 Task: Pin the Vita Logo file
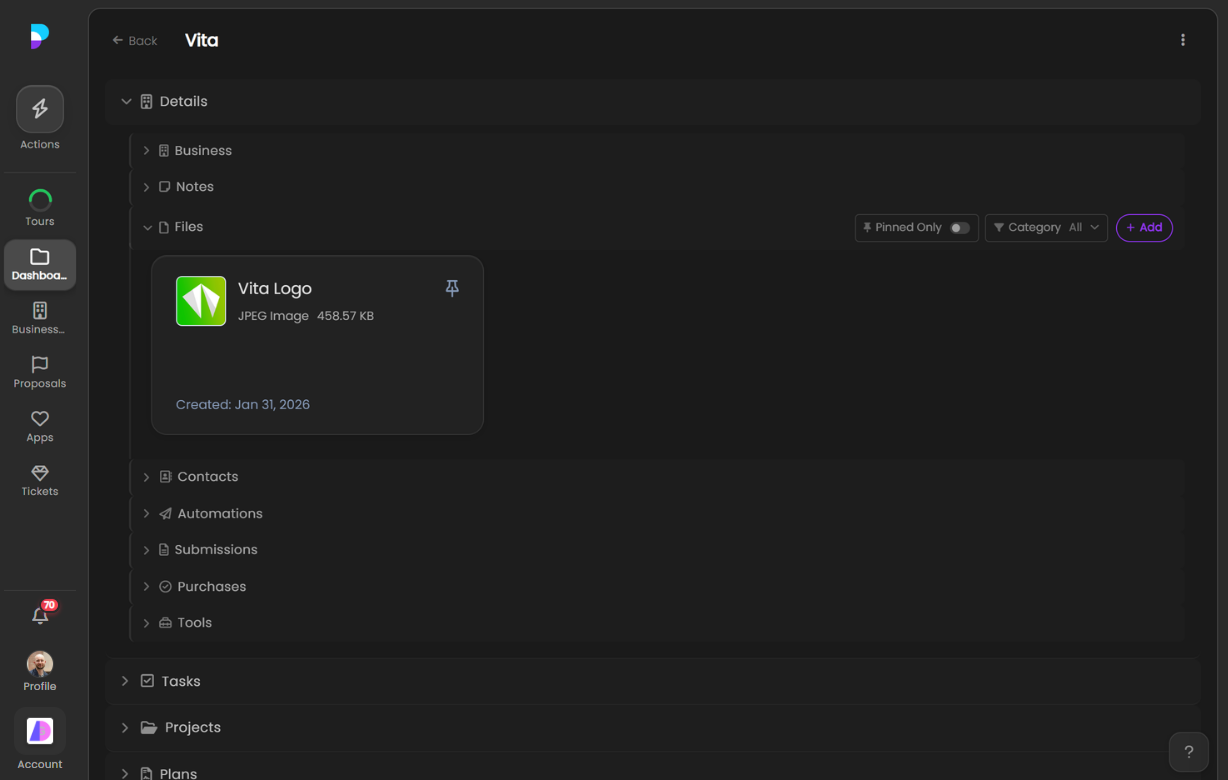coord(452,288)
